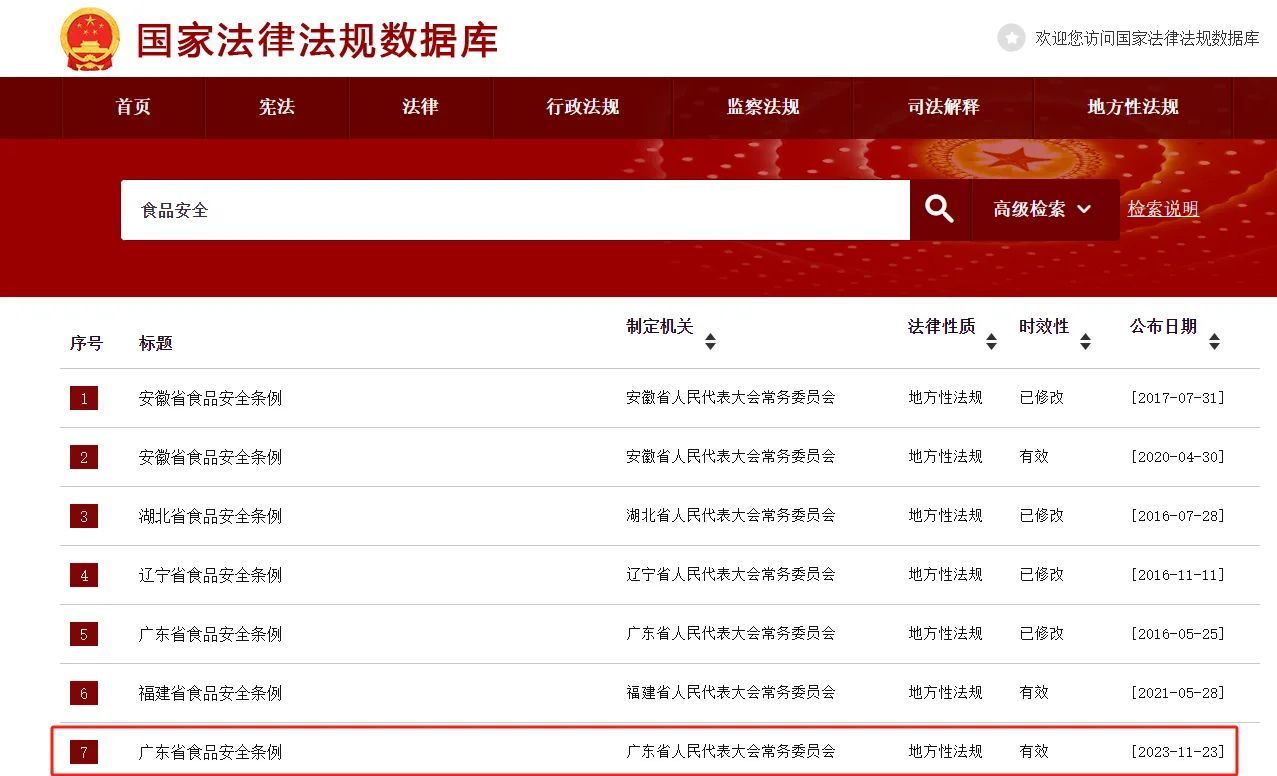
Task: Switch to the 宪法 section
Action: (276, 107)
